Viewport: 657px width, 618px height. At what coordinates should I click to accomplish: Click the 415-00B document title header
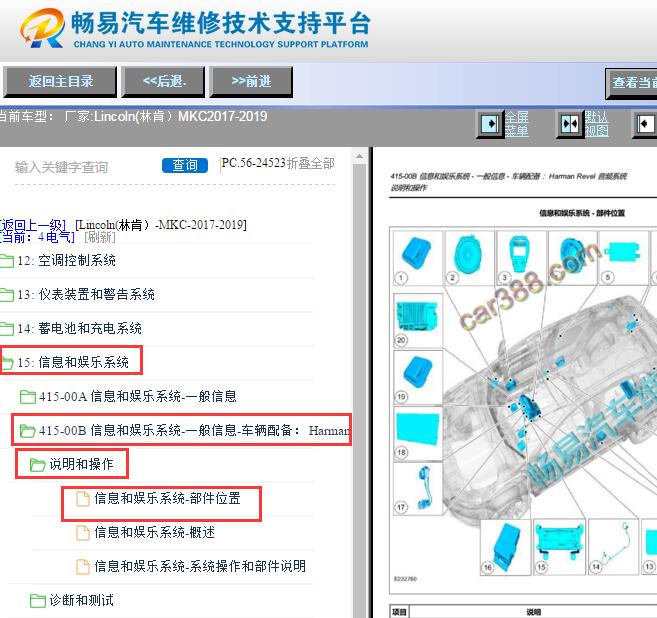coord(508,182)
